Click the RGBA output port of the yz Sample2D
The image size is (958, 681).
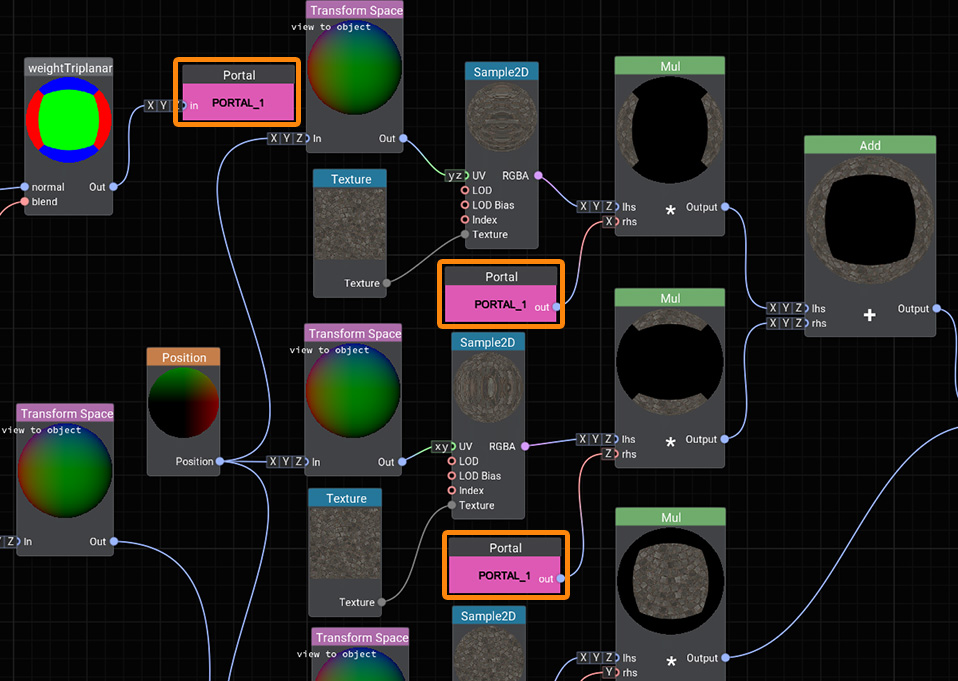coord(538,175)
